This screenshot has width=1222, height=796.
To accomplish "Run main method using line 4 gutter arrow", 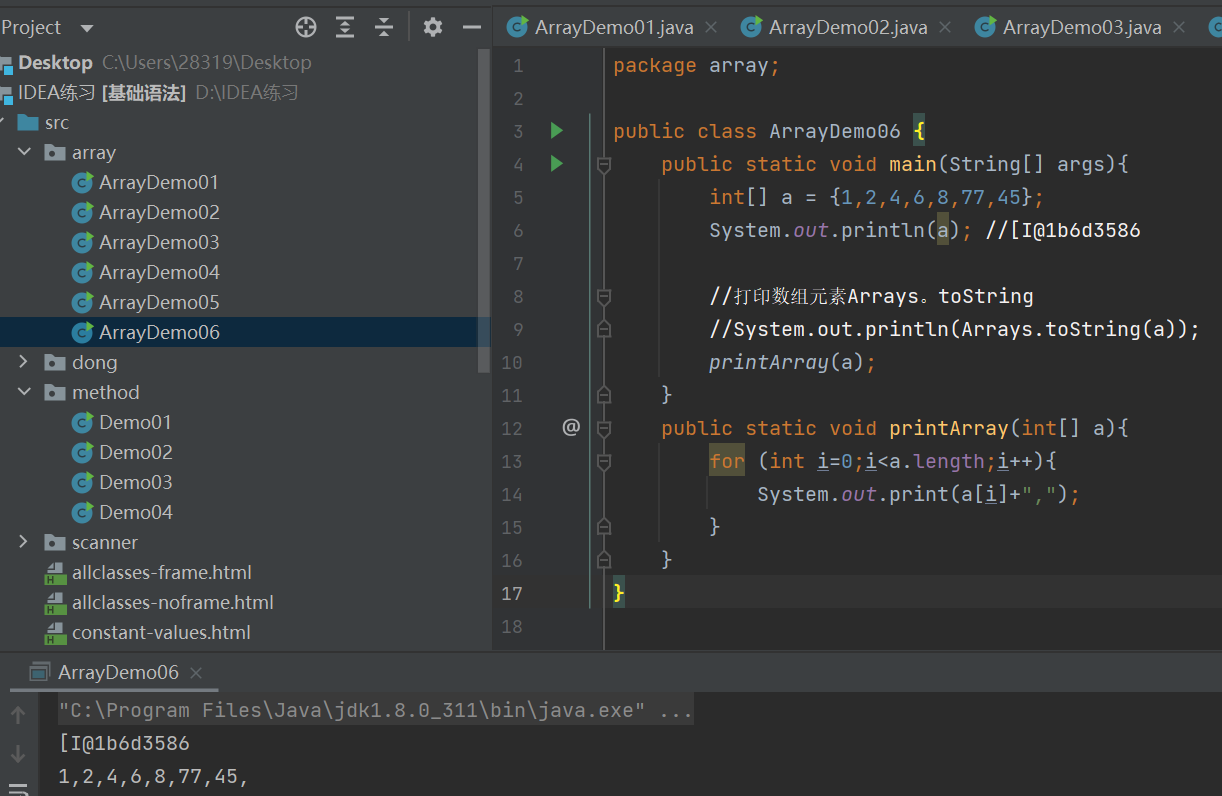I will pyautogui.click(x=557, y=163).
